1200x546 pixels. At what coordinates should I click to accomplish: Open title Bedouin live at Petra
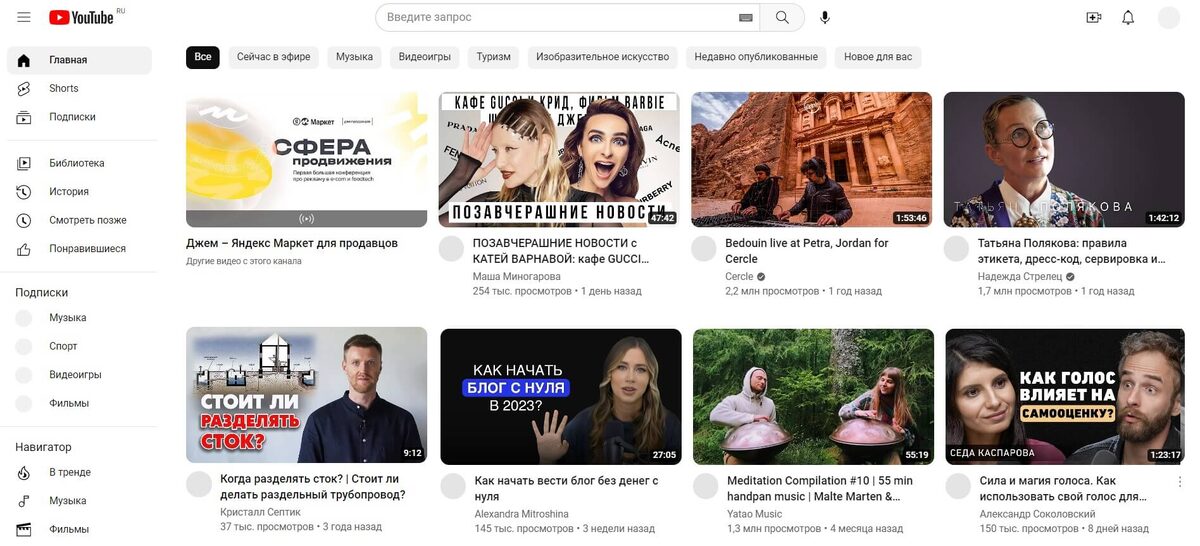(807, 251)
